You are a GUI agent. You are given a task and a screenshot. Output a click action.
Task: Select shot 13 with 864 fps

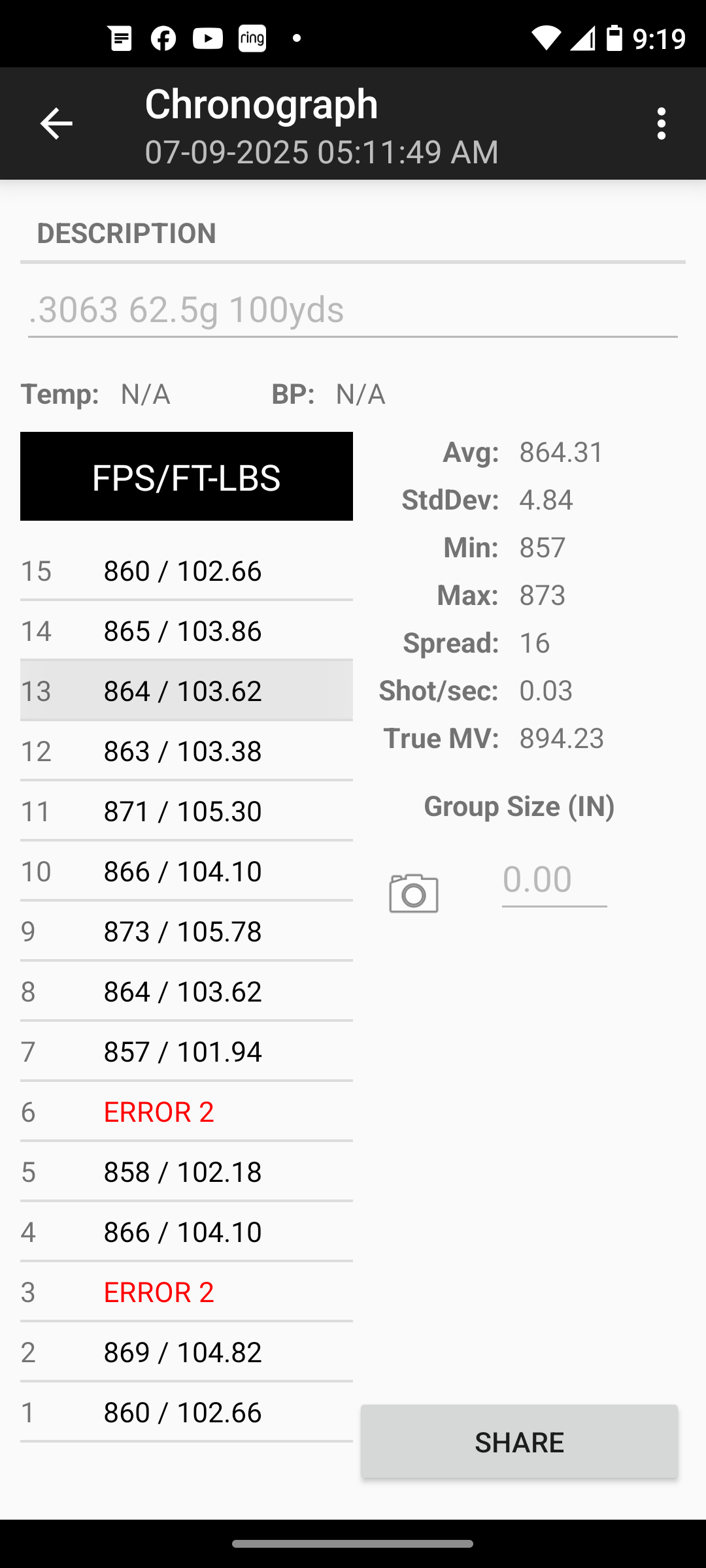(x=186, y=691)
